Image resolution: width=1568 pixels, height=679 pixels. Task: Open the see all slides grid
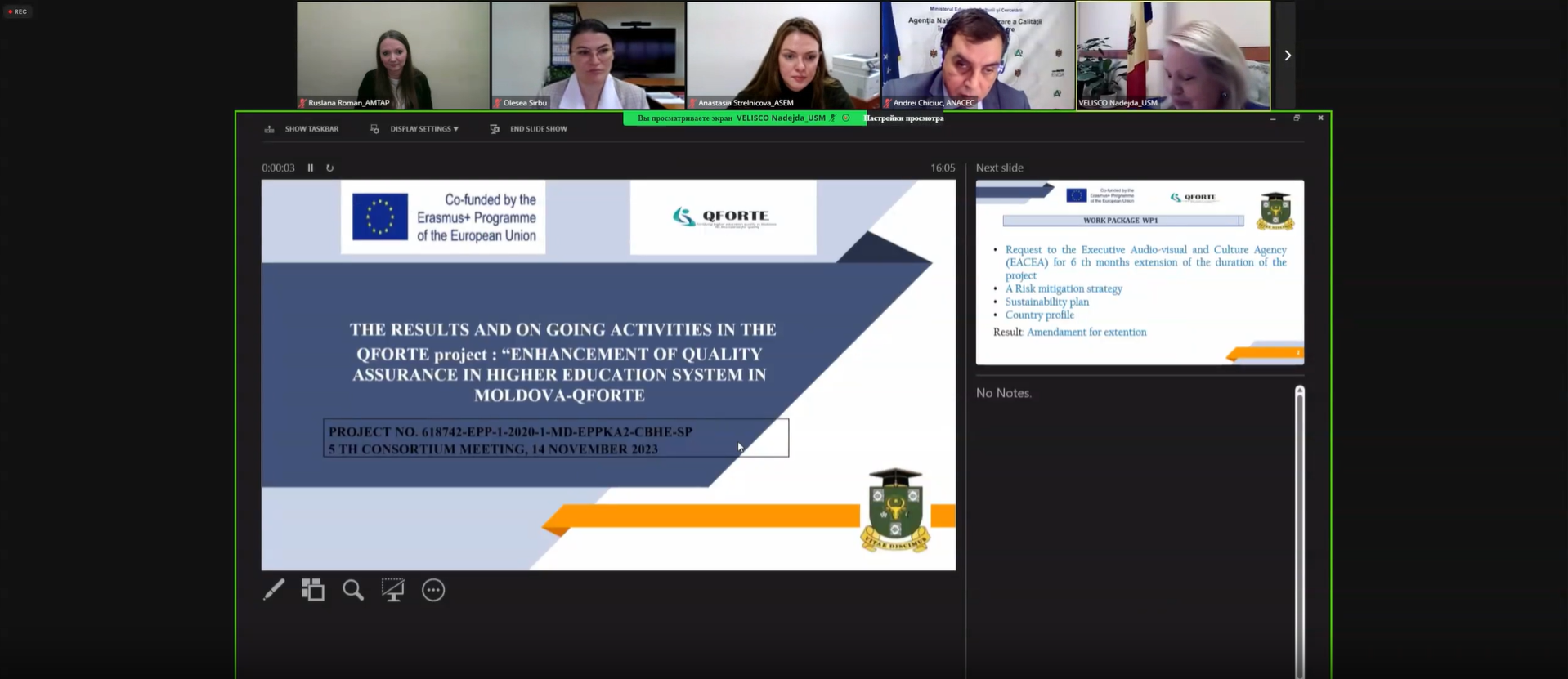pyautogui.click(x=313, y=590)
